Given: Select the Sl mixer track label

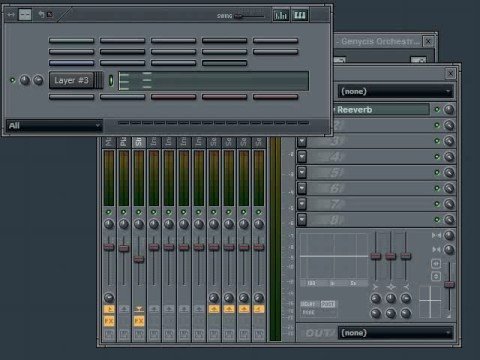Looking at the screenshot, I should point(139,142).
